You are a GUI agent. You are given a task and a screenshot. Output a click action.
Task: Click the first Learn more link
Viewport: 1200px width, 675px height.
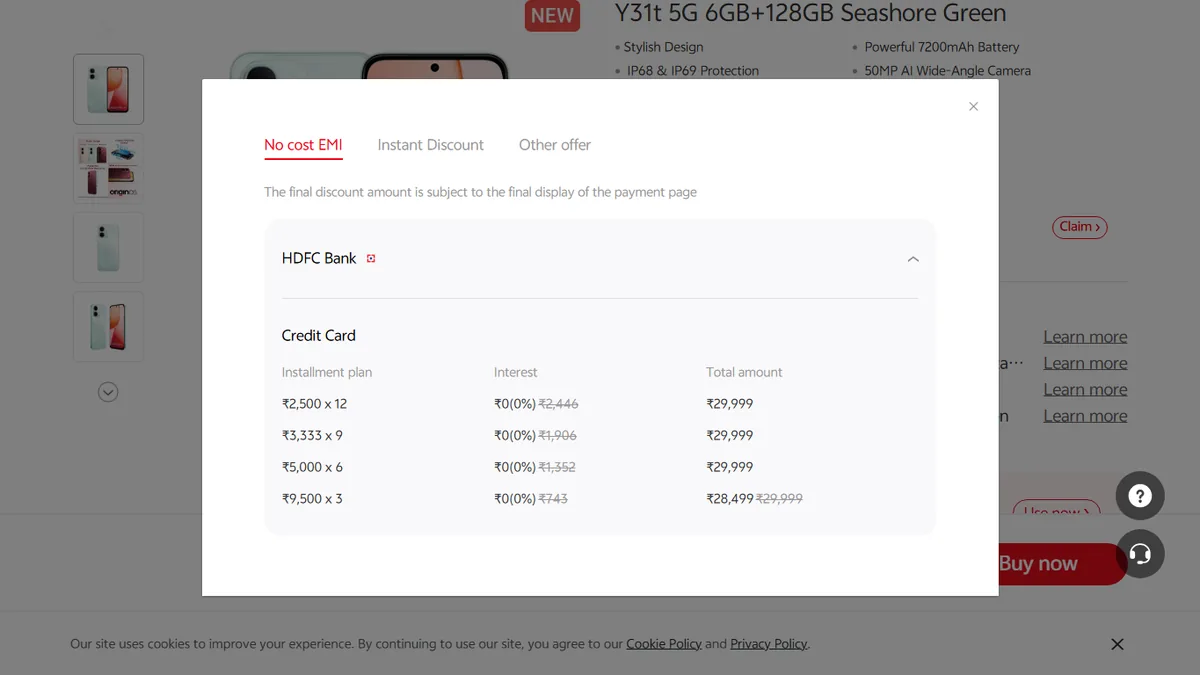click(1085, 337)
